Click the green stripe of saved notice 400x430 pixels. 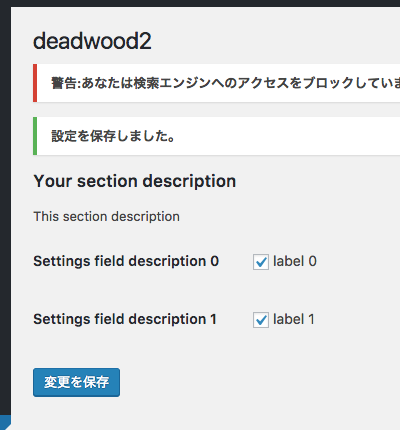(x=35, y=136)
